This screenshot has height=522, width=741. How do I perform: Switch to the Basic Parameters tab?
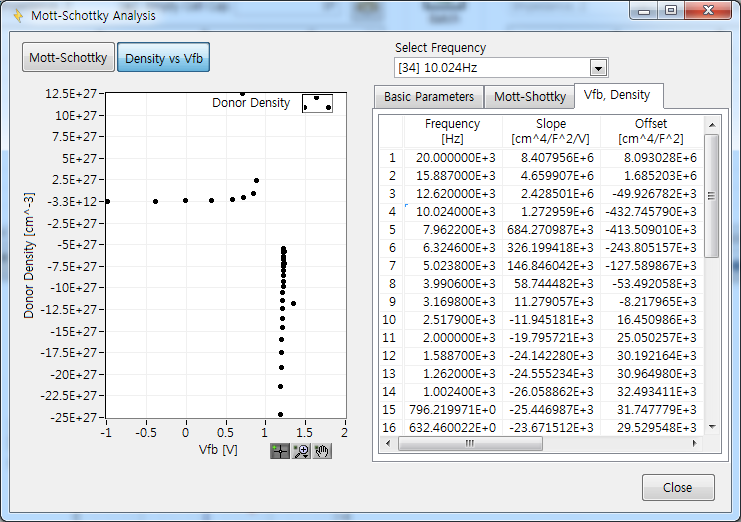pos(429,97)
